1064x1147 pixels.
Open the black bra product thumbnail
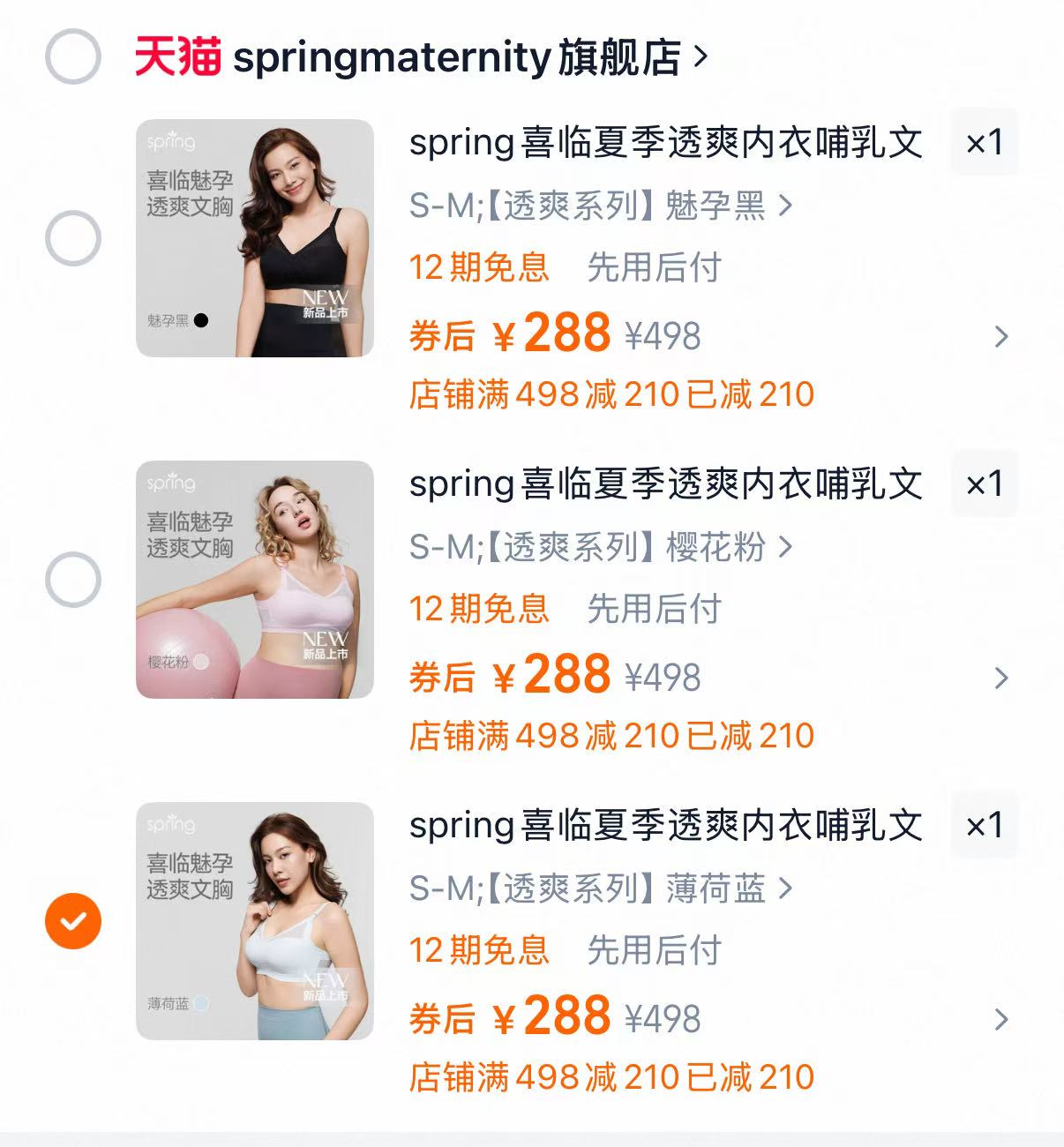255,238
